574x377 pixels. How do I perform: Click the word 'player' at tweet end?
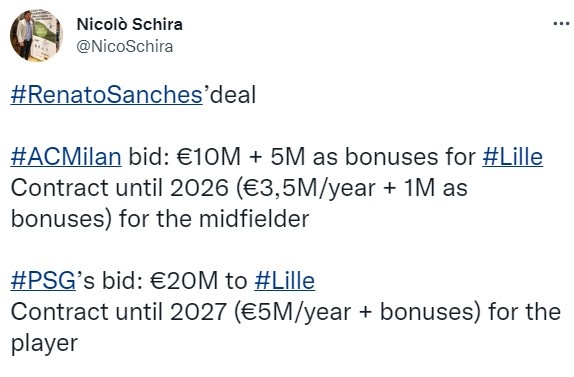click(x=44, y=344)
